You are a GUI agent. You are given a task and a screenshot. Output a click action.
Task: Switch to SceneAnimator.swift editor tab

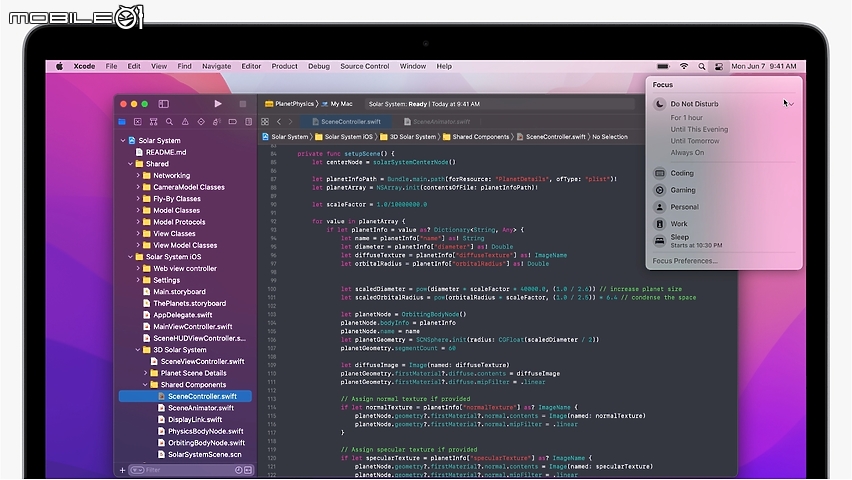point(436,122)
